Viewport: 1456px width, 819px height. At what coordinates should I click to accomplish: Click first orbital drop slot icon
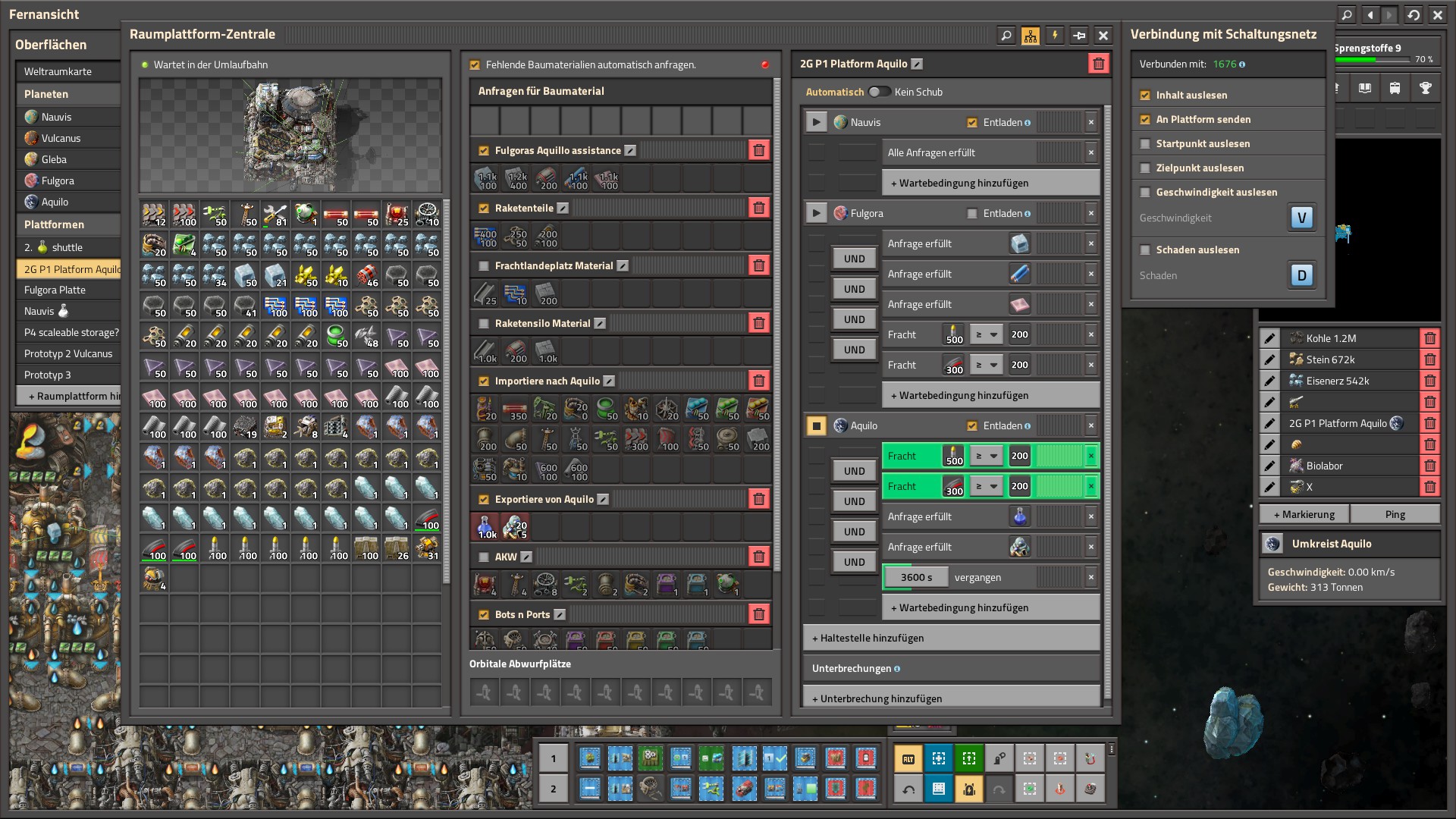pyautogui.click(x=485, y=692)
